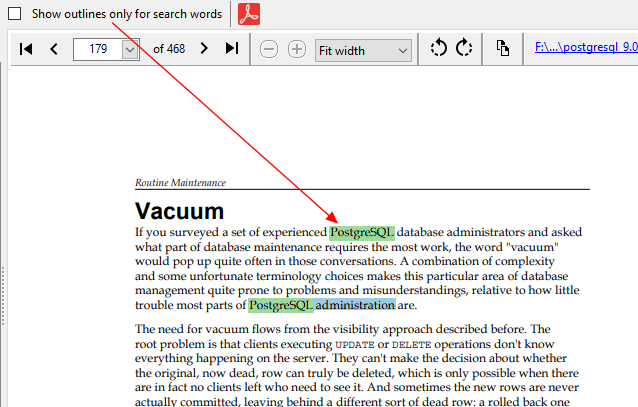Click the document copy icon in toolbar
The image size is (638, 407).
tap(503, 49)
